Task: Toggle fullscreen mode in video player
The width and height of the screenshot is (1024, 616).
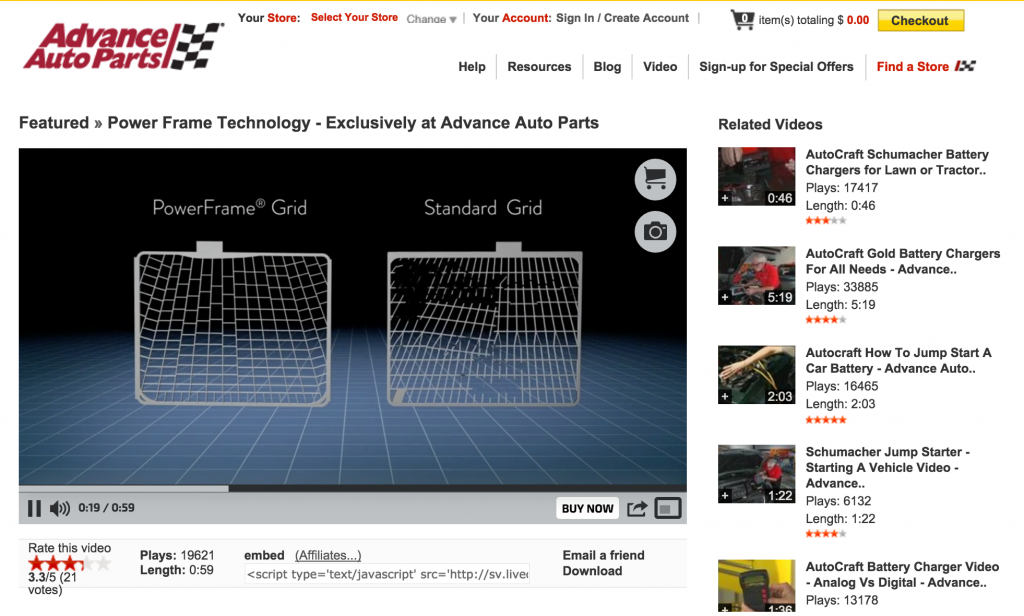Action: 667,508
